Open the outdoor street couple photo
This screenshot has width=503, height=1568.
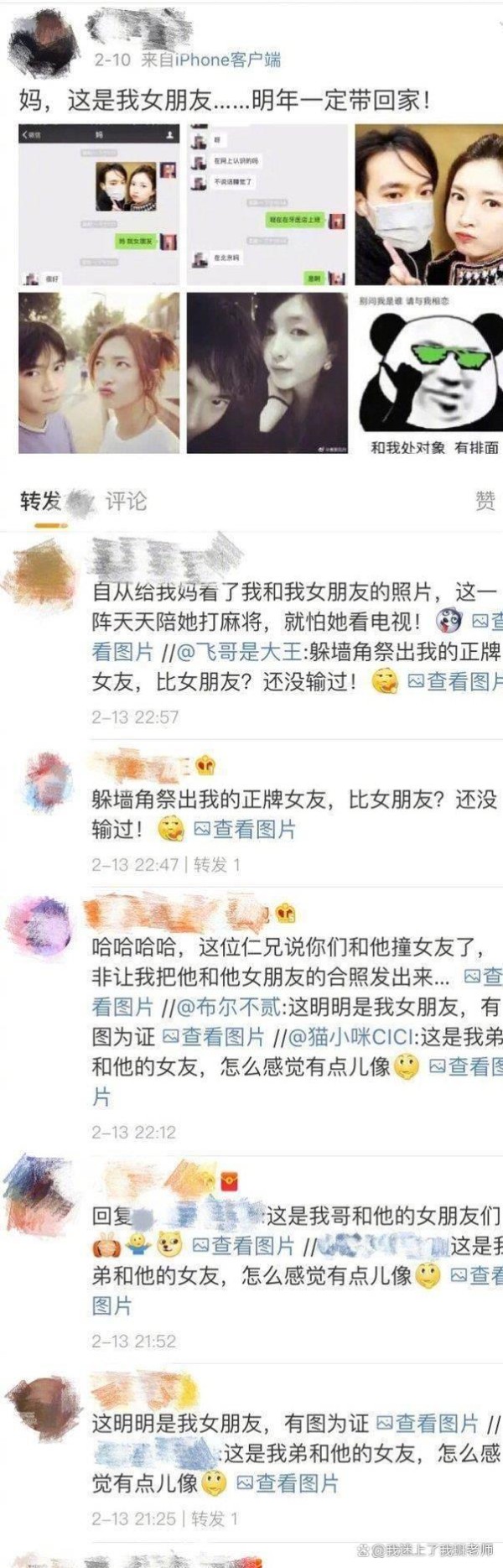pyautogui.click(x=100, y=373)
